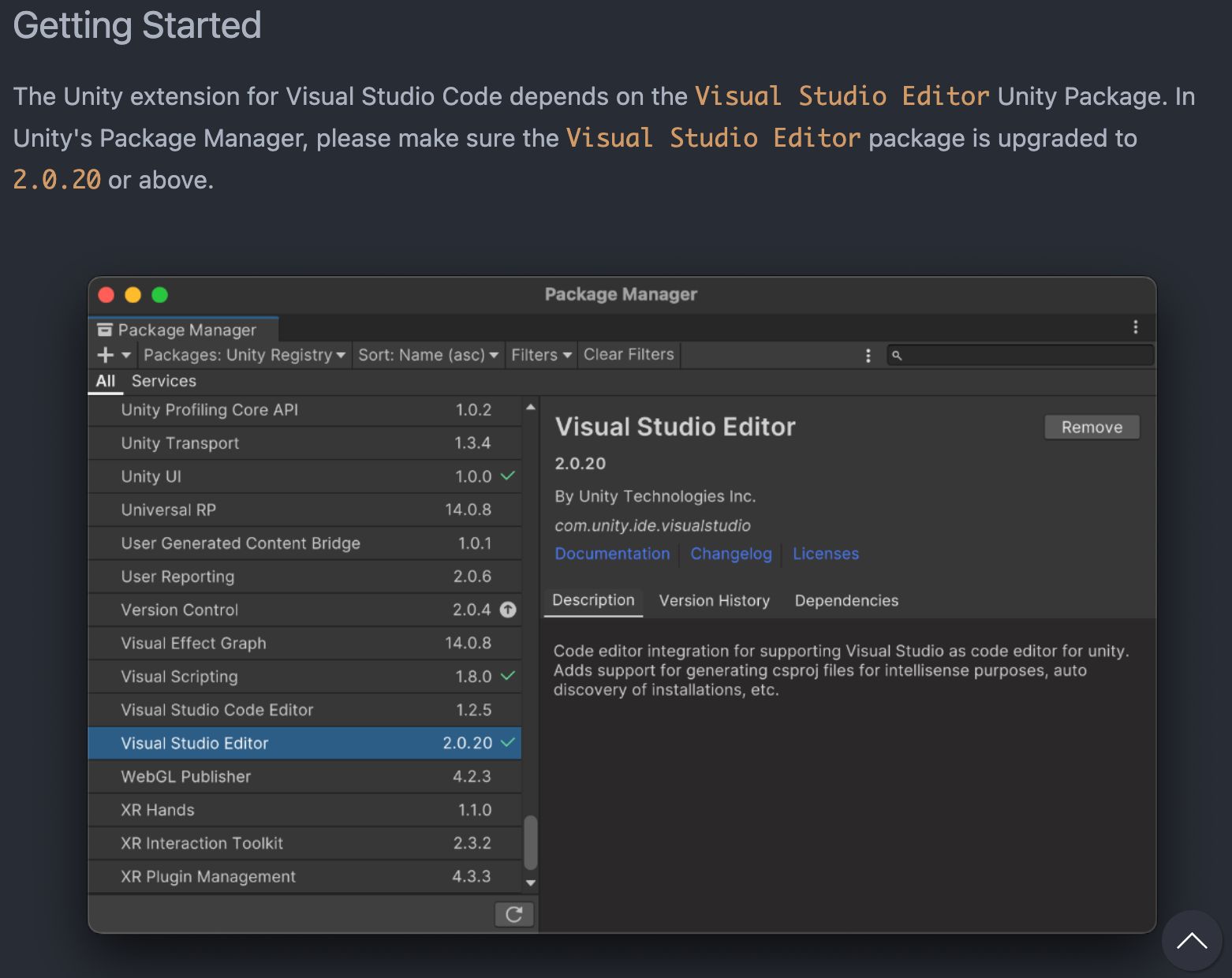This screenshot has height=978, width=1232.
Task: Select the Universal RP package
Action: (x=305, y=510)
